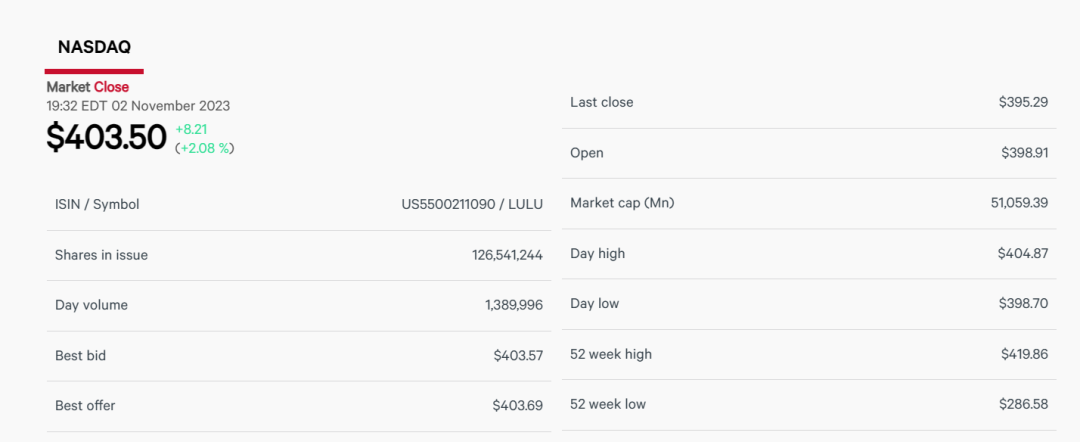Click the Last close value $395.29
This screenshot has width=1080, height=442.
tap(1024, 102)
